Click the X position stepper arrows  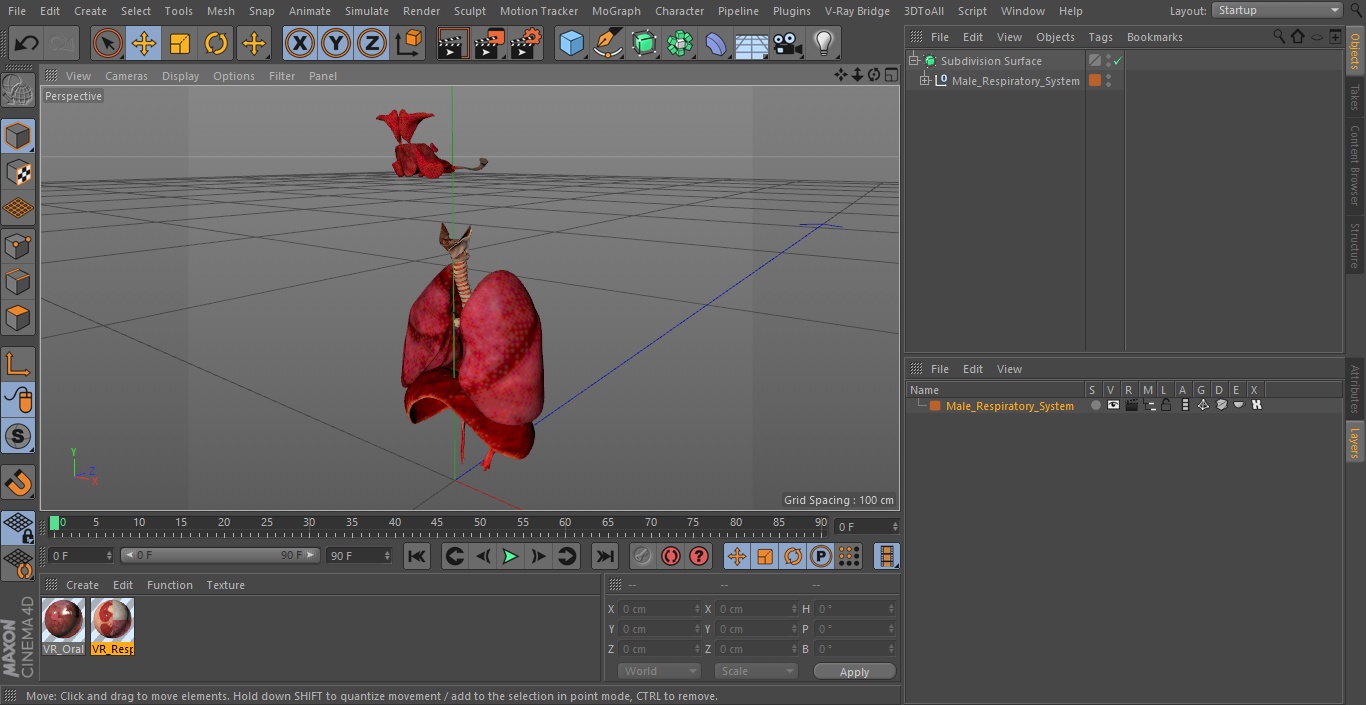tap(697, 609)
